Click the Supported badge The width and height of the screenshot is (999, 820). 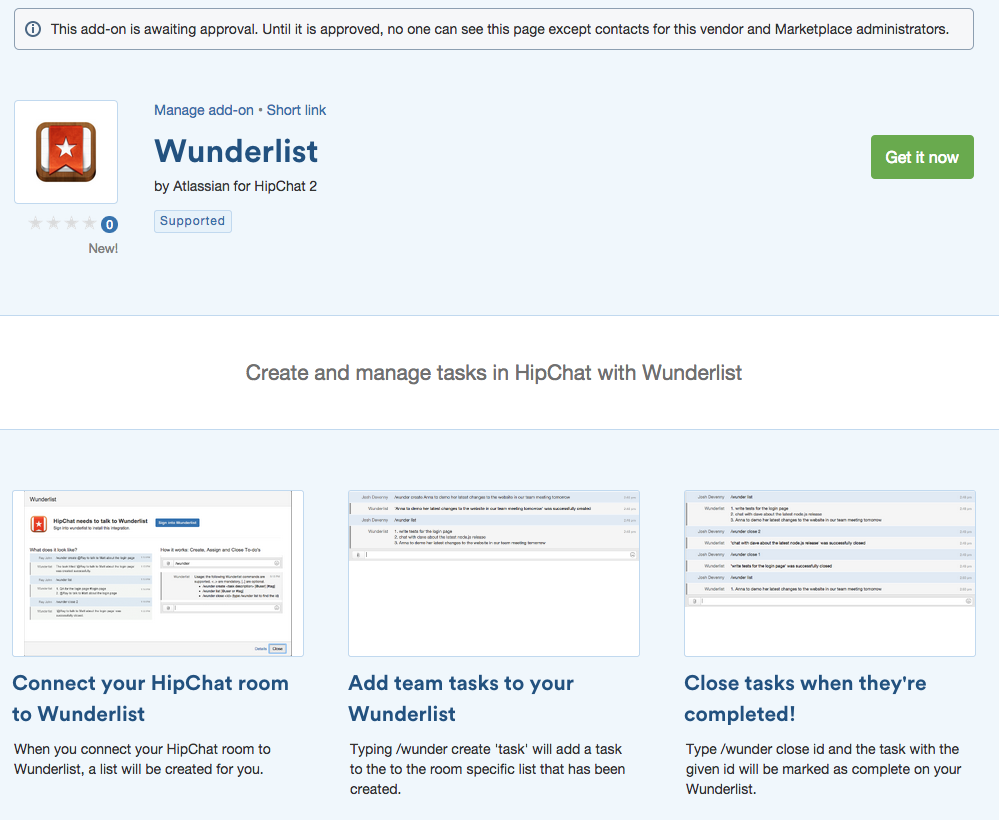pyautogui.click(x=193, y=221)
